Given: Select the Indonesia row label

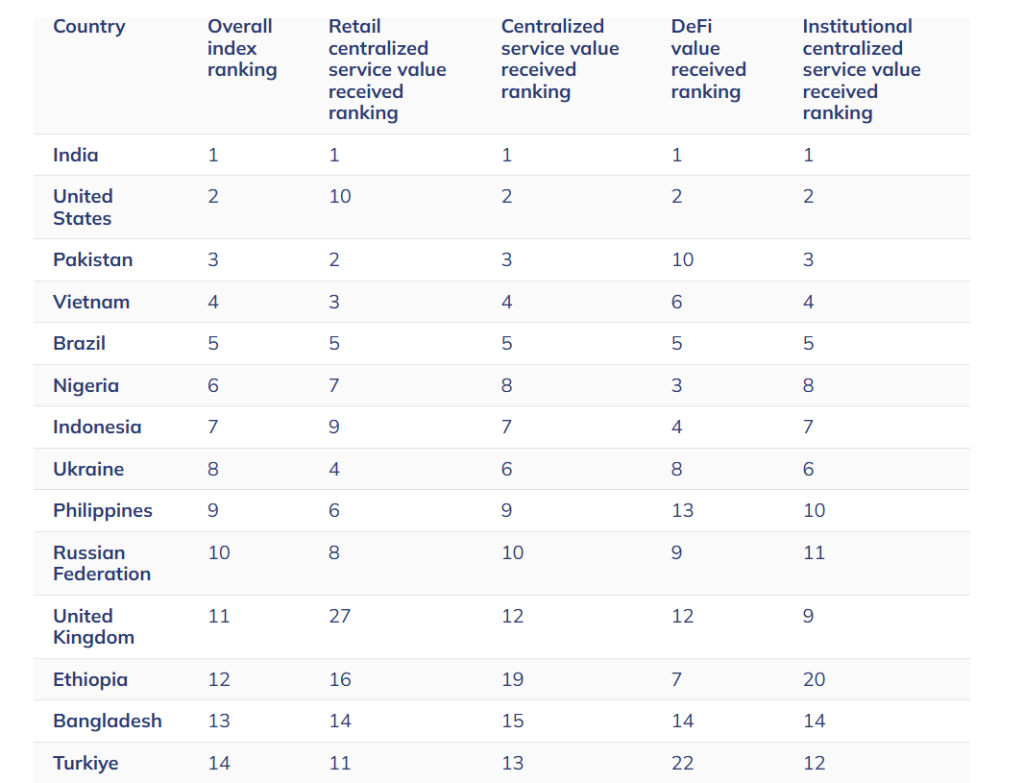Looking at the screenshot, I should [x=97, y=427].
